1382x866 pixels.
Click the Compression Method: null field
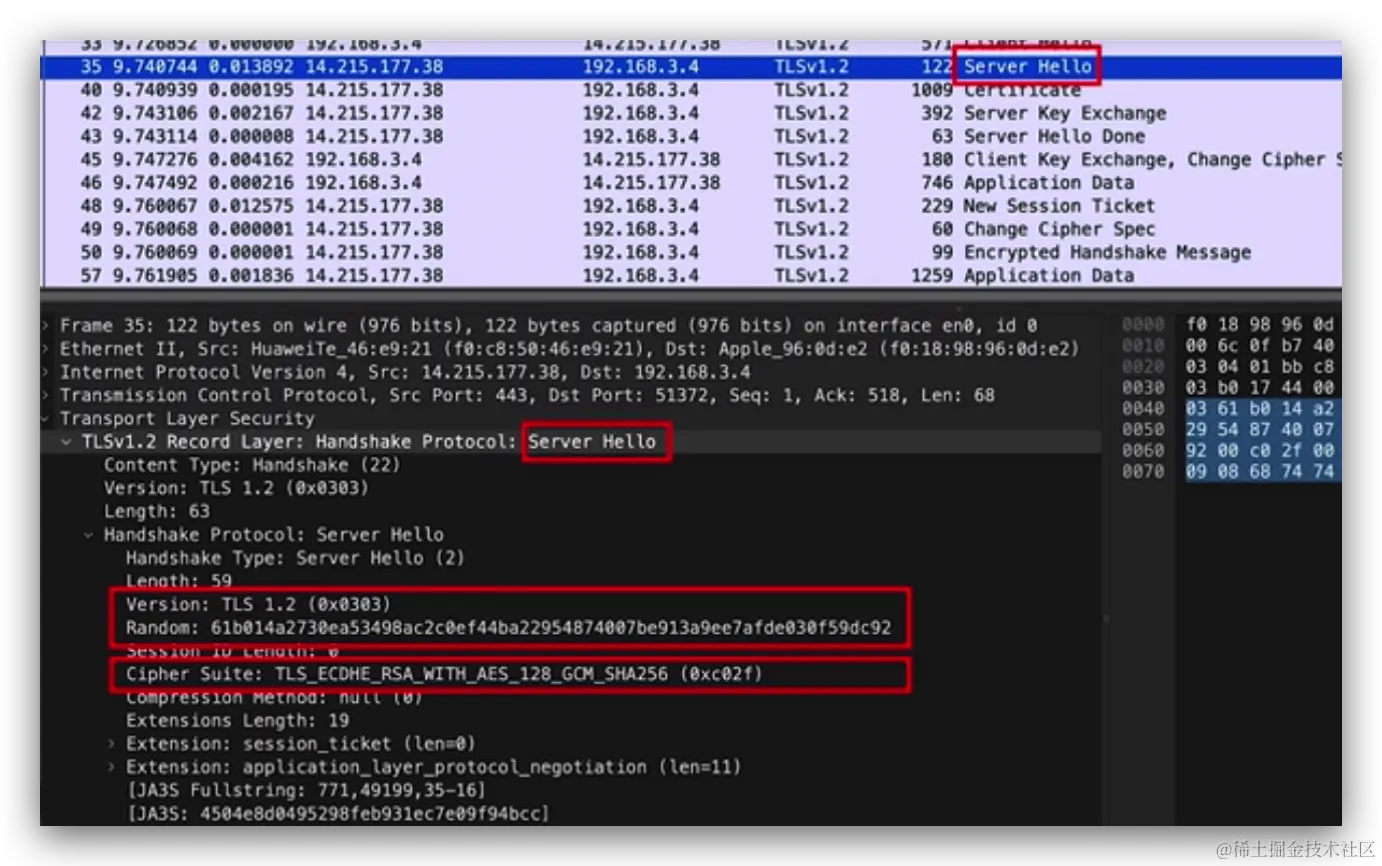(274, 698)
